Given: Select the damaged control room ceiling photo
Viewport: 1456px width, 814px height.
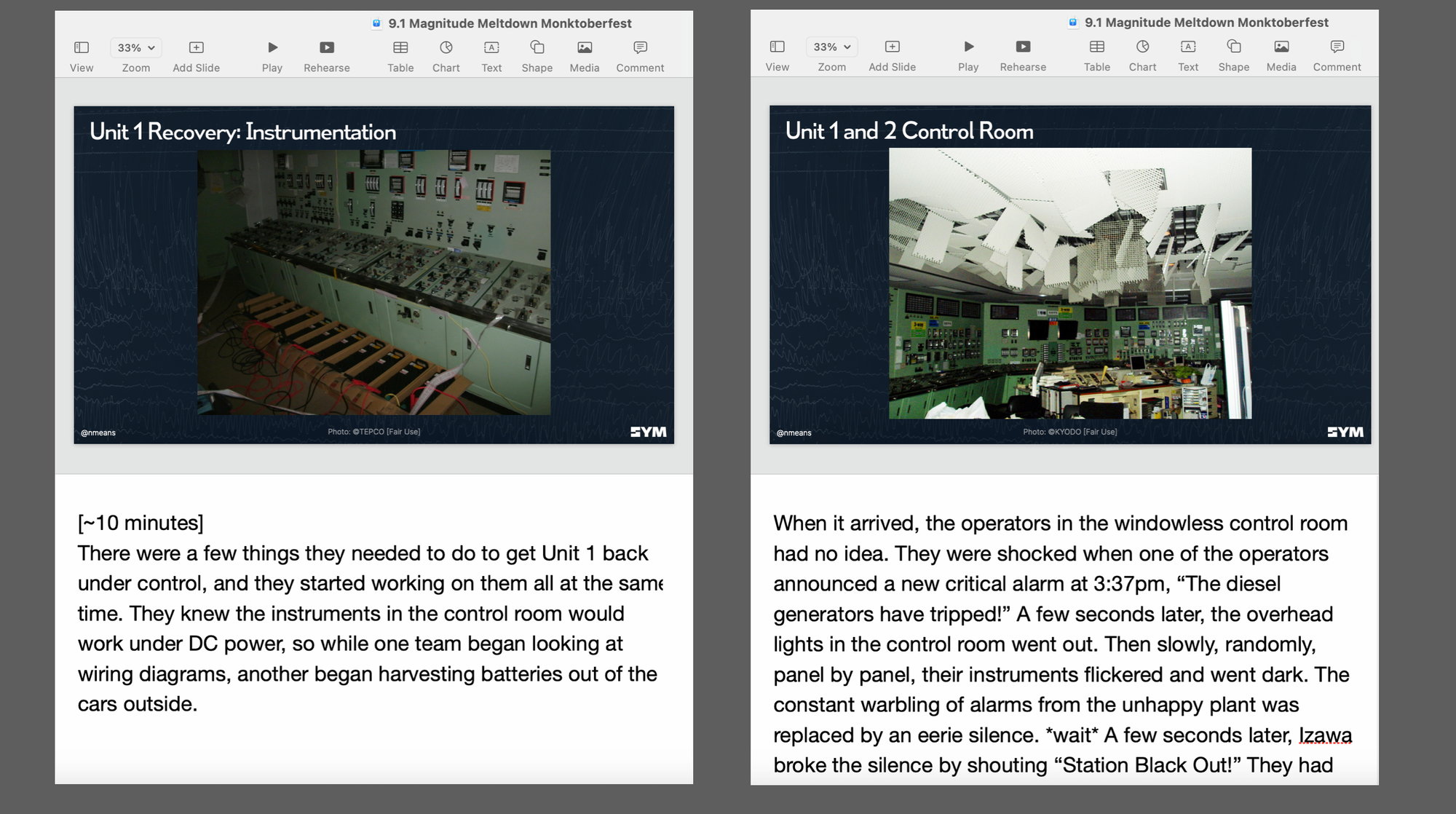Looking at the screenshot, I should point(1070,283).
